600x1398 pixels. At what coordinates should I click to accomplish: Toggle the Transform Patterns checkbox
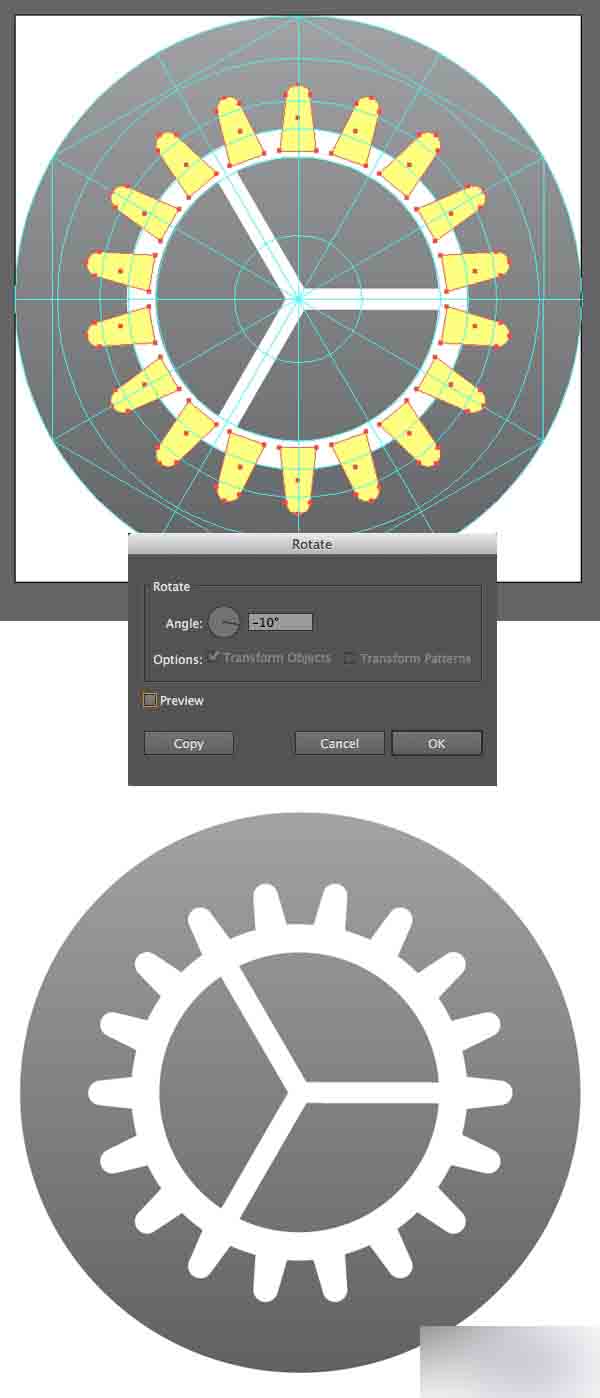349,658
